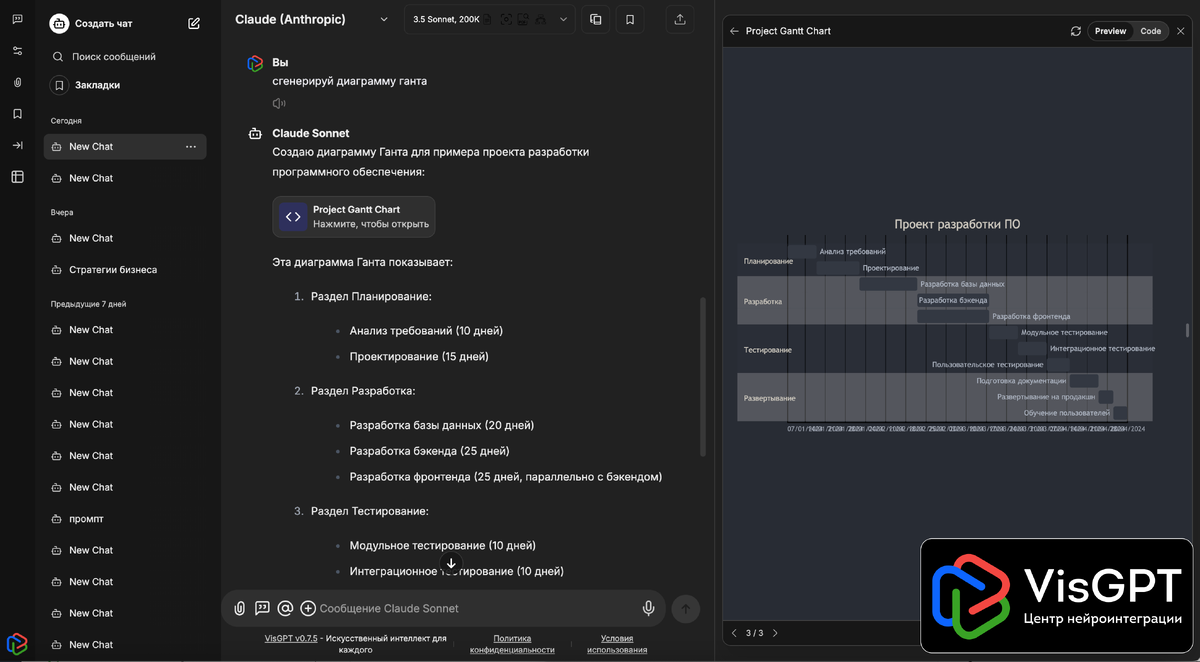This screenshot has width=1200, height=662.
Task: Click the Тестирование label in Gantt chart
Action: (767, 350)
